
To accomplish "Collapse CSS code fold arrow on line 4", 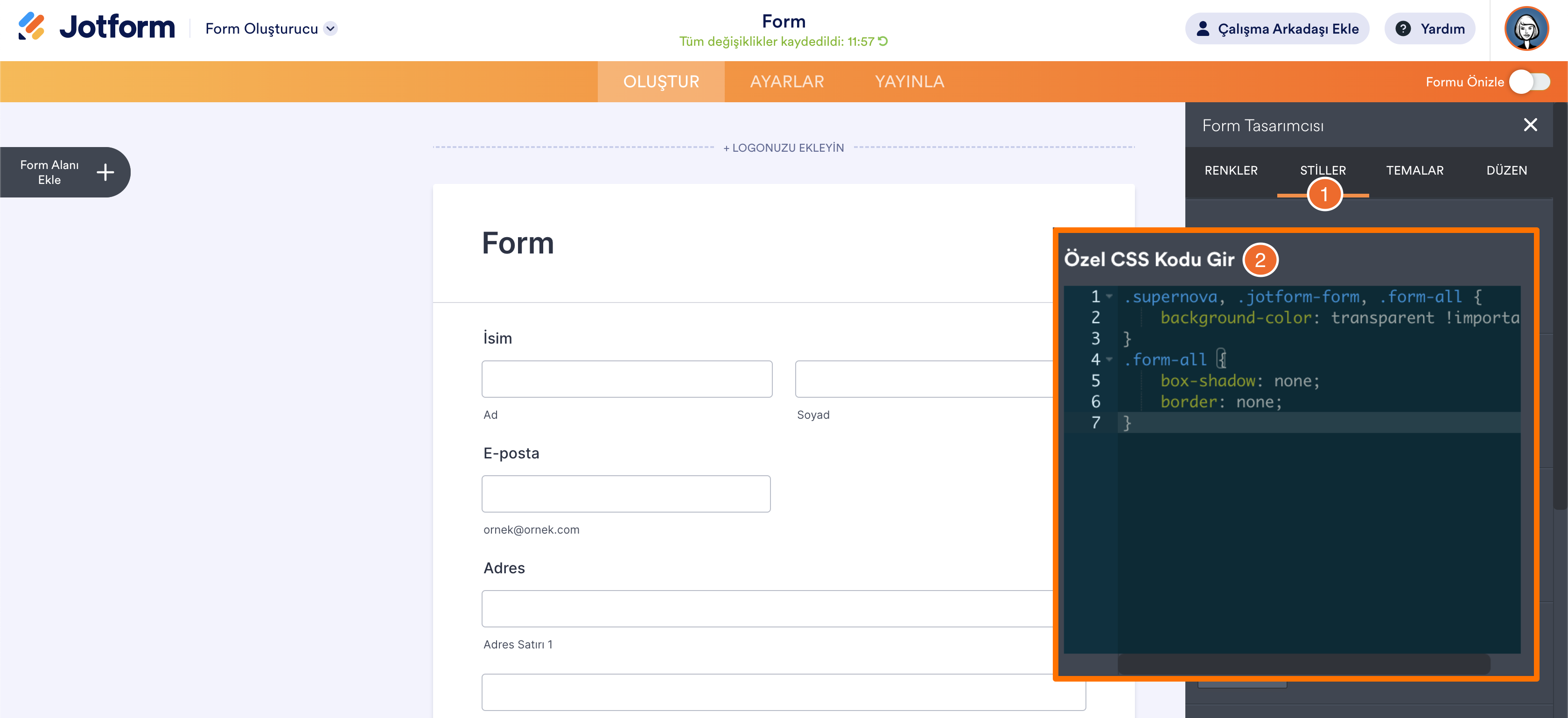I will (1110, 359).
